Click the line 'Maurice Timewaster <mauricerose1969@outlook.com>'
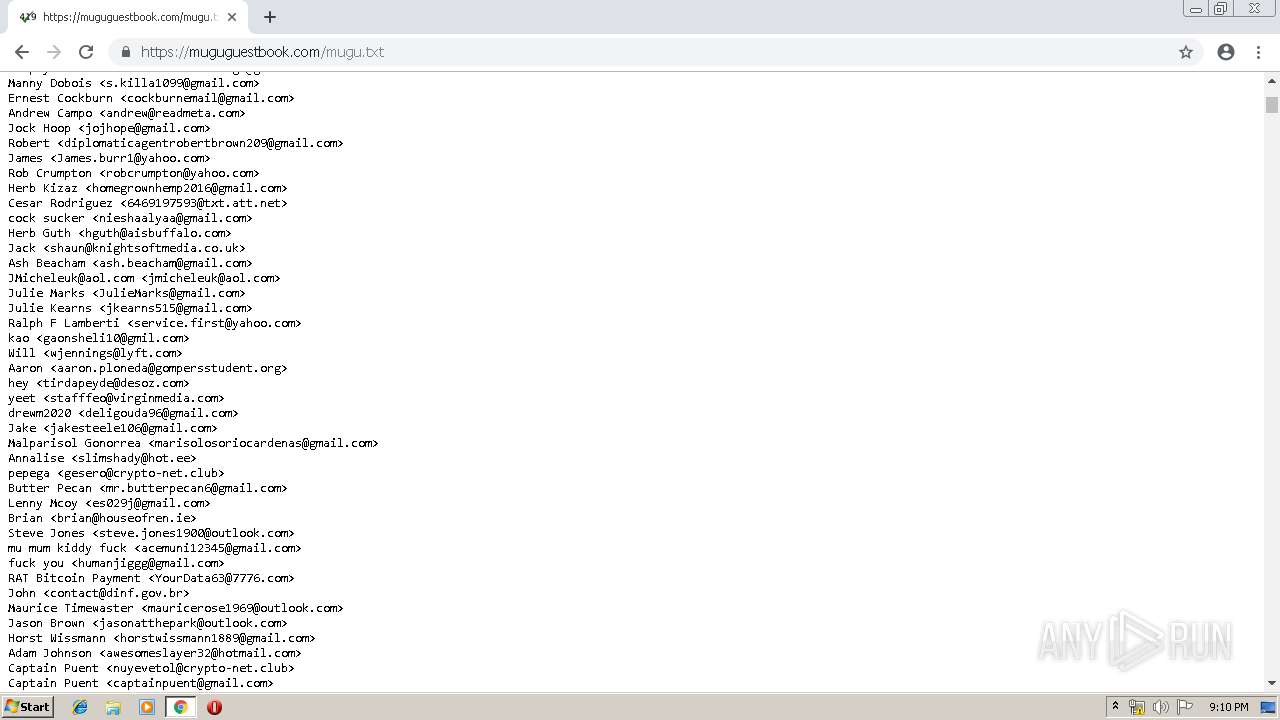The width and height of the screenshot is (1280, 720). pos(175,608)
